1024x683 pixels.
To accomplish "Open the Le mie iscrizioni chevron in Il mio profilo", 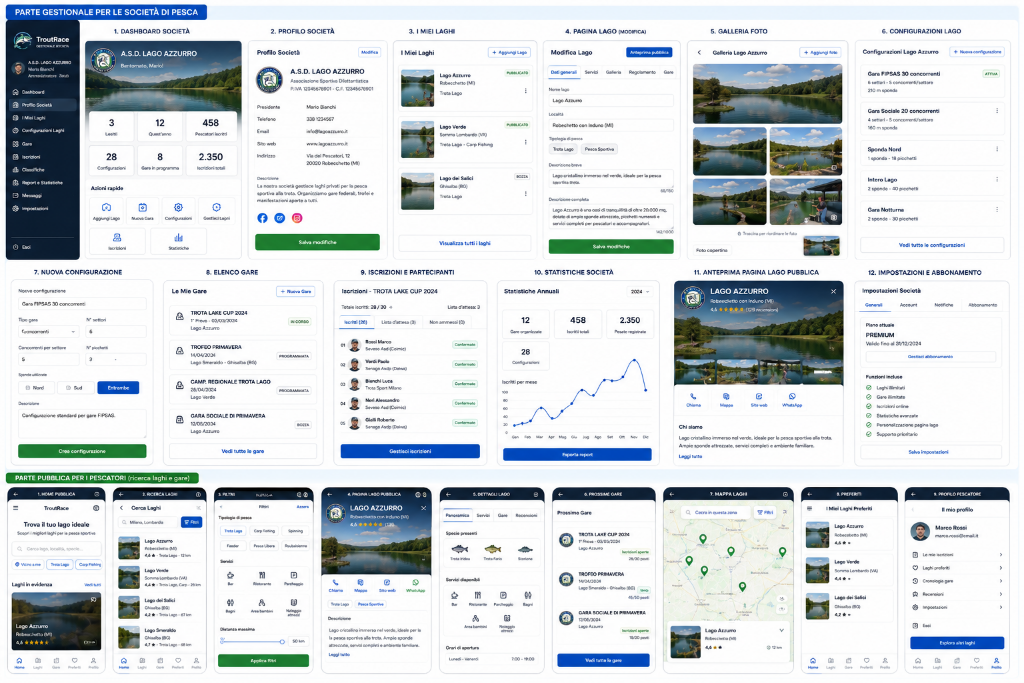I will (x=1000, y=555).
